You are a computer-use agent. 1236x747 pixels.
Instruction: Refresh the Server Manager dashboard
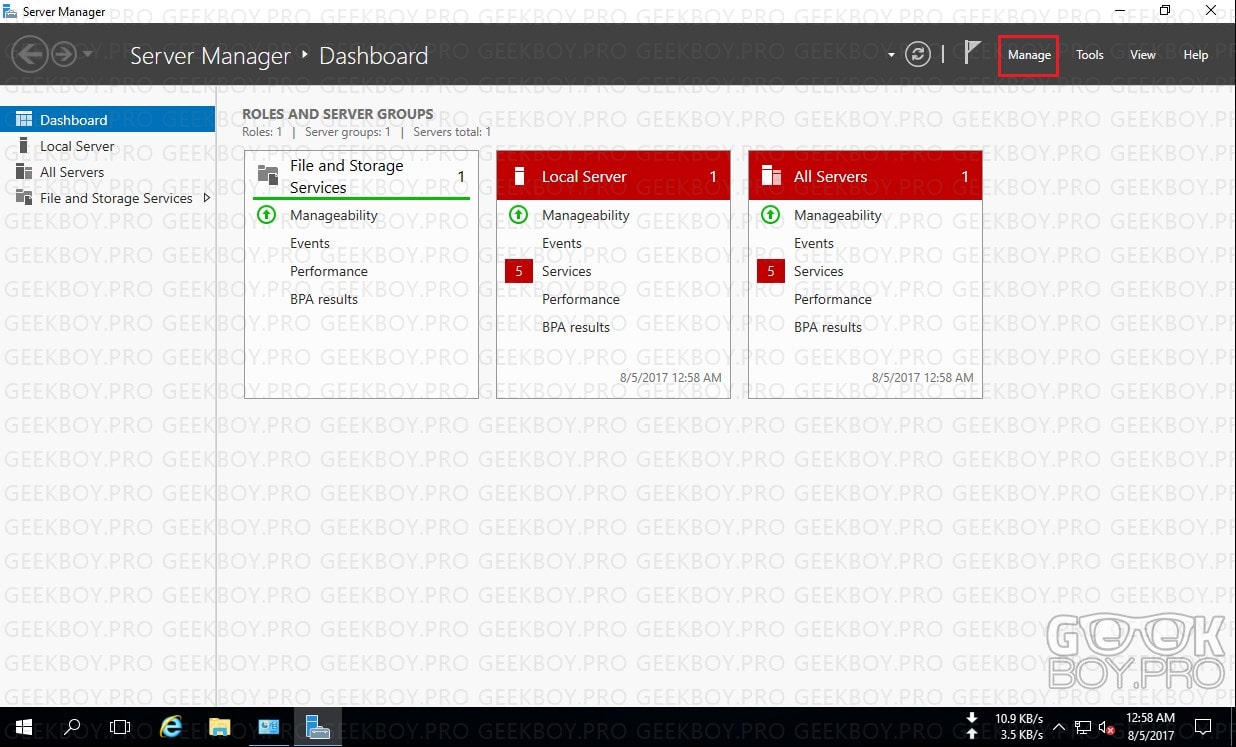point(917,55)
